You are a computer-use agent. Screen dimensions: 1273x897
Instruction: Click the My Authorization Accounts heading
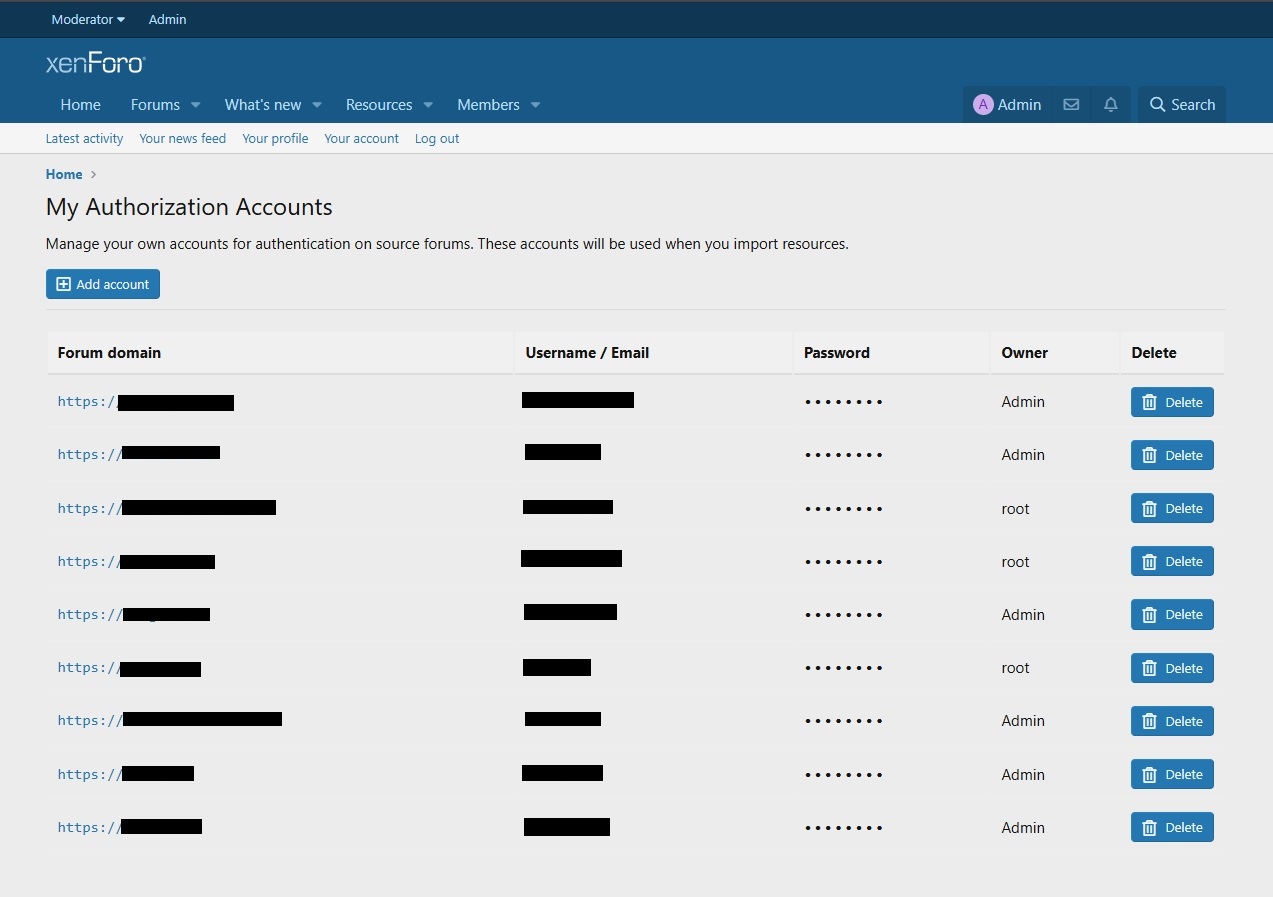(189, 207)
